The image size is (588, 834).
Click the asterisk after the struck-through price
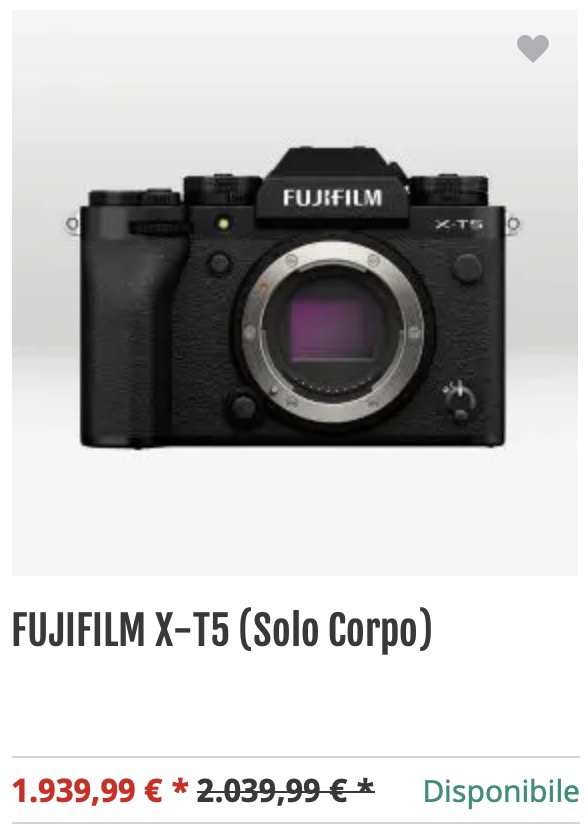365,786
